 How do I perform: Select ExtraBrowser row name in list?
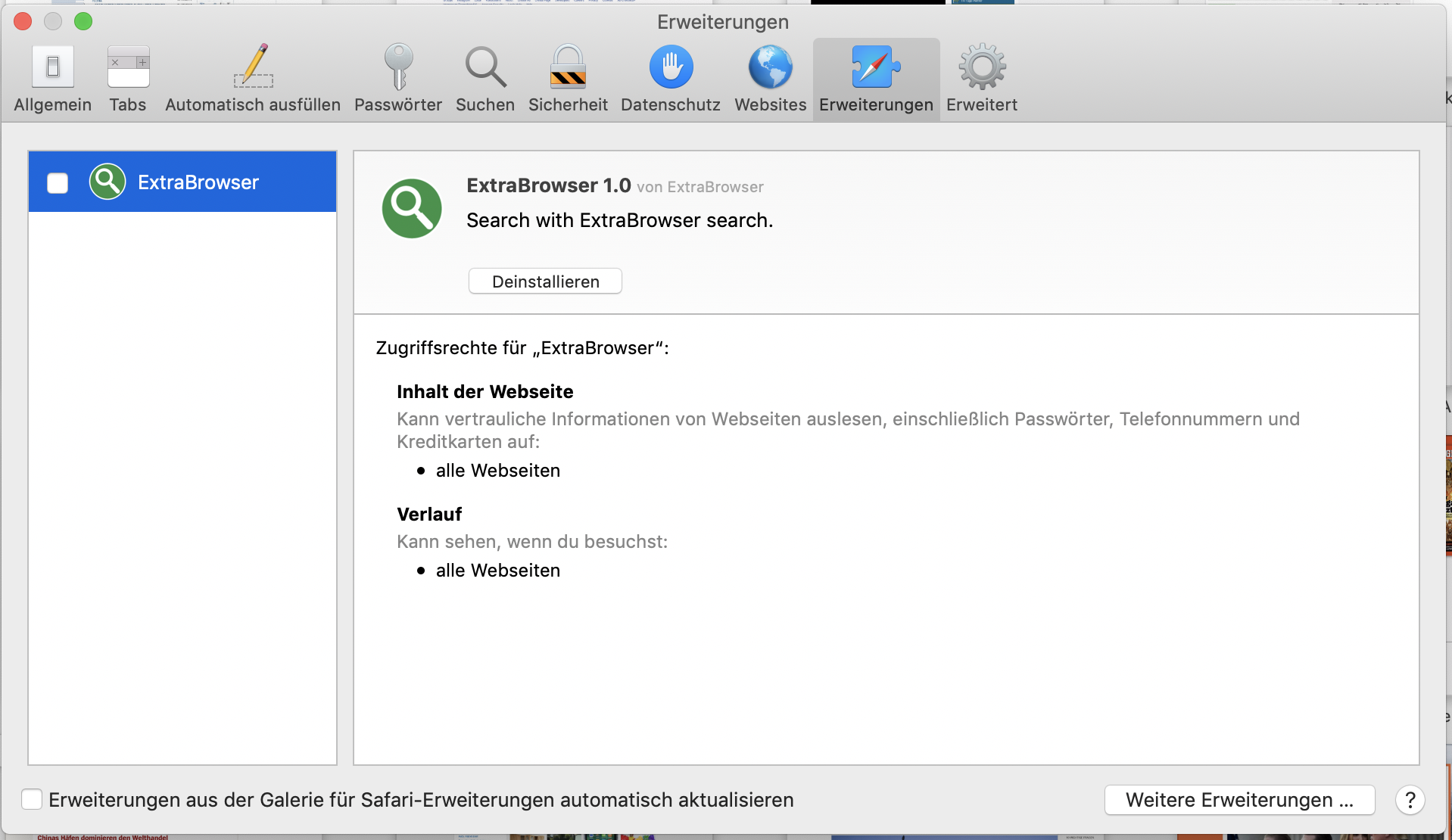(198, 182)
